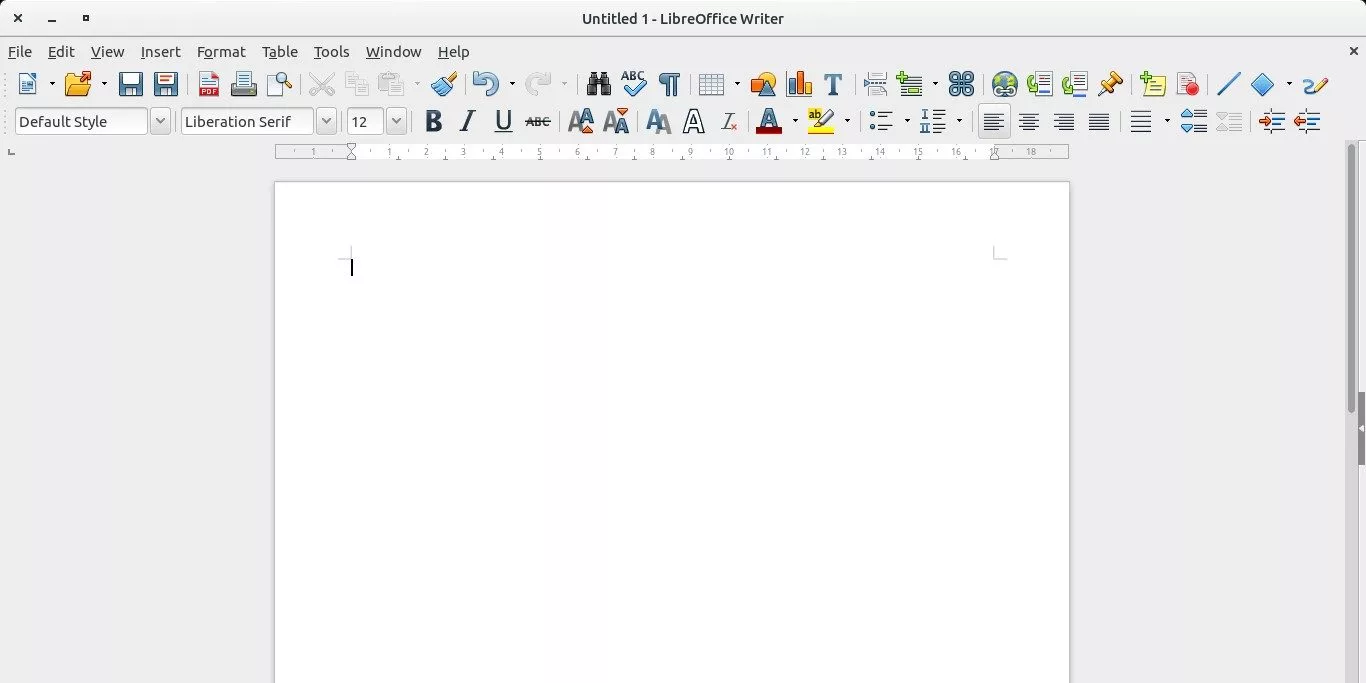
Task: Open the font size dropdown arrow
Action: click(396, 122)
